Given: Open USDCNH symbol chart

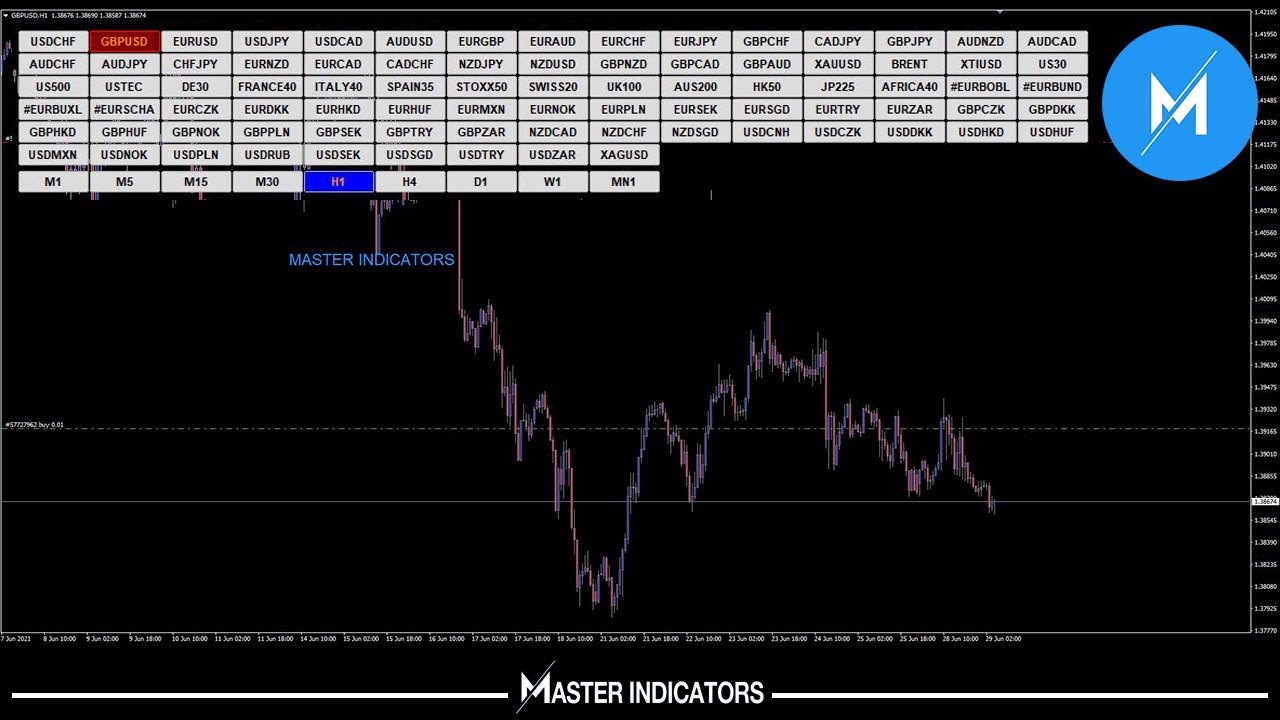Looking at the screenshot, I should pos(766,132).
